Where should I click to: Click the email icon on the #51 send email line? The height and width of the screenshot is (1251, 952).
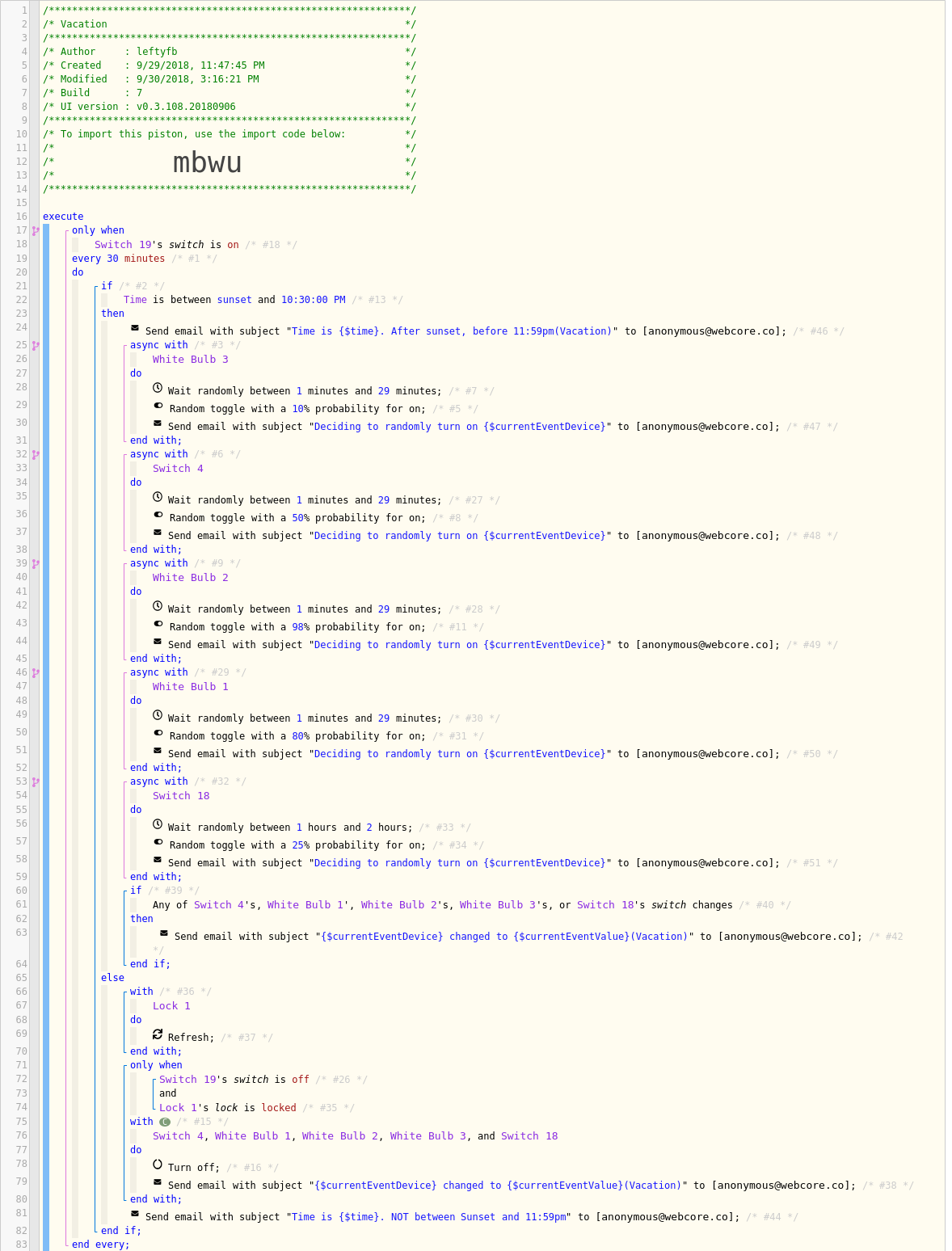tap(158, 861)
